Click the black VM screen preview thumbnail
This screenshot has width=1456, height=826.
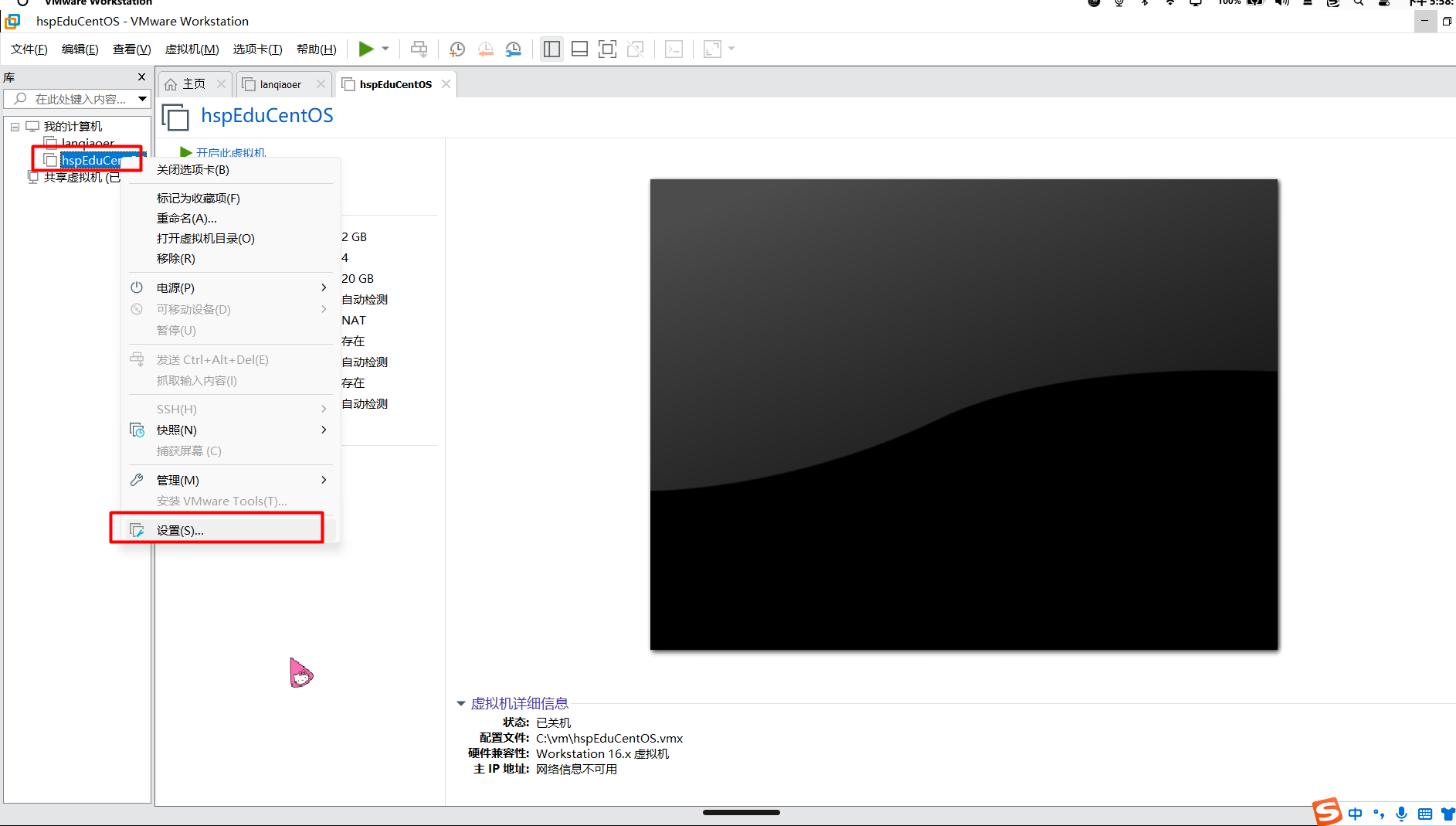(x=964, y=414)
